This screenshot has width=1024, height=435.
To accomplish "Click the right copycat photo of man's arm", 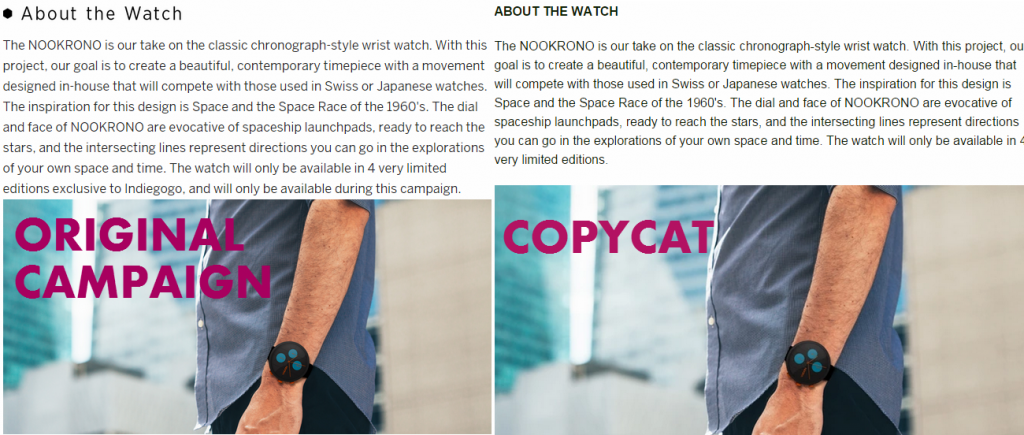I will tap(759, 310).
